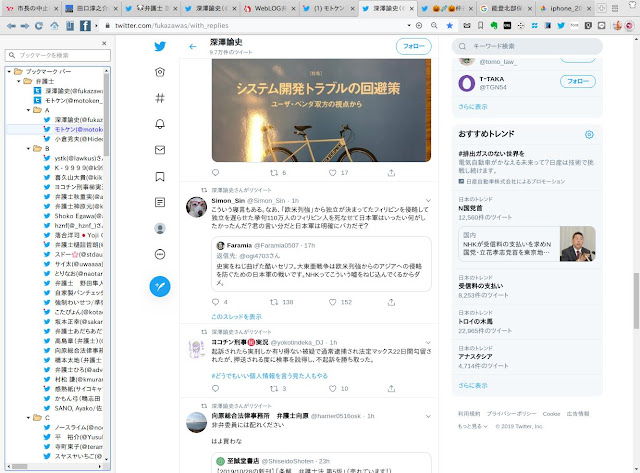This screenshot has height=473, width=640.
Task: Go back with the arrow beside 深澤諭史
Action: pos(193,47)
